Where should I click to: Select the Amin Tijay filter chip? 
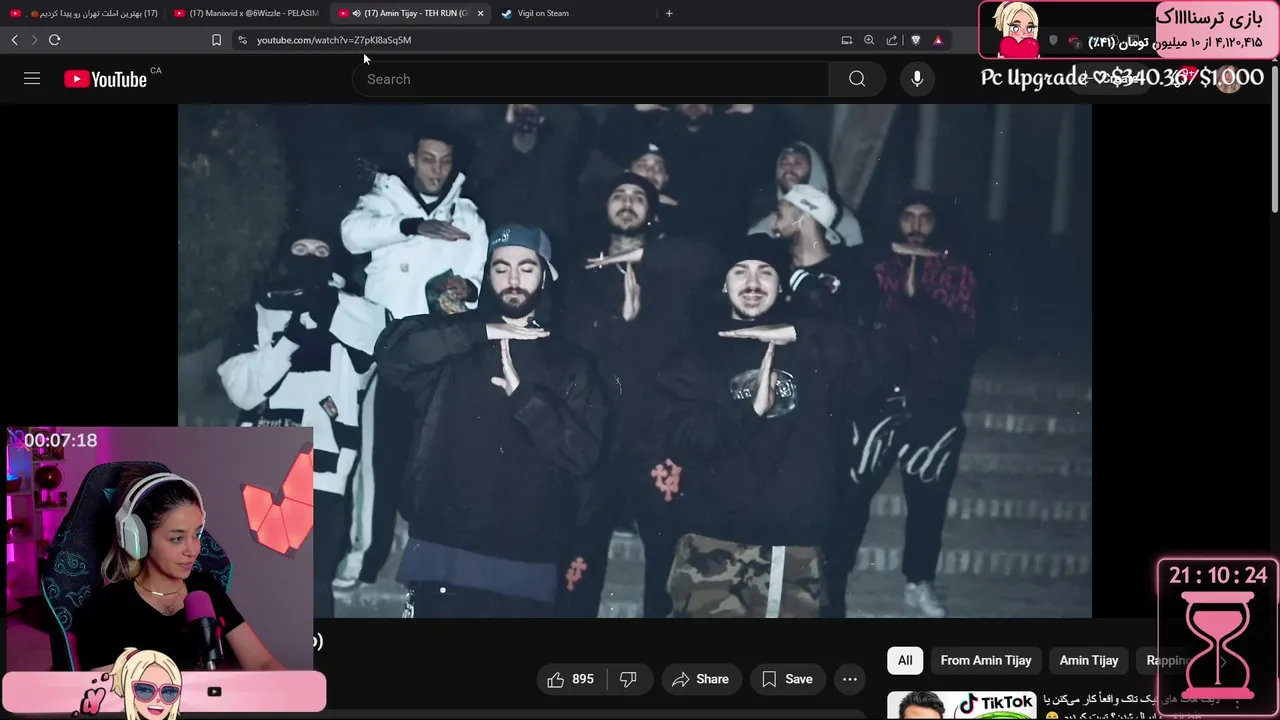1089,660
